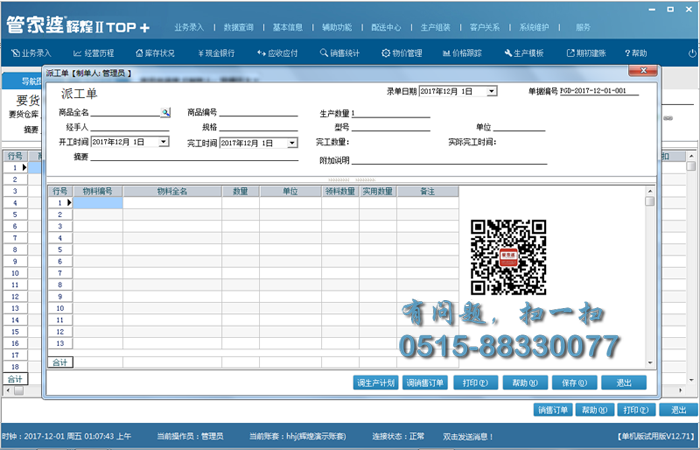Click 退出 button in the background window

[679, 410]
